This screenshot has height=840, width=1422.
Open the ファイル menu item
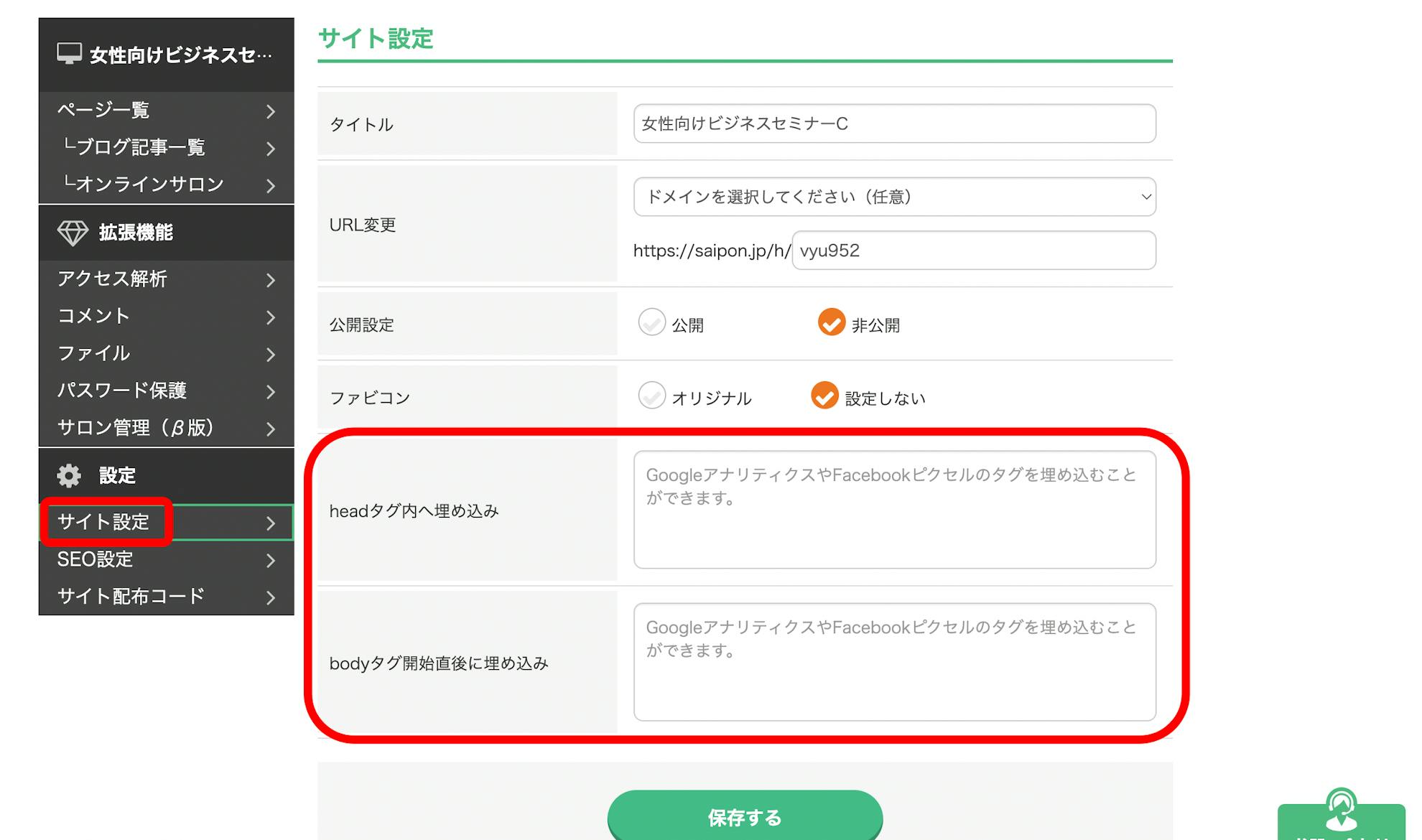(94, 353)
